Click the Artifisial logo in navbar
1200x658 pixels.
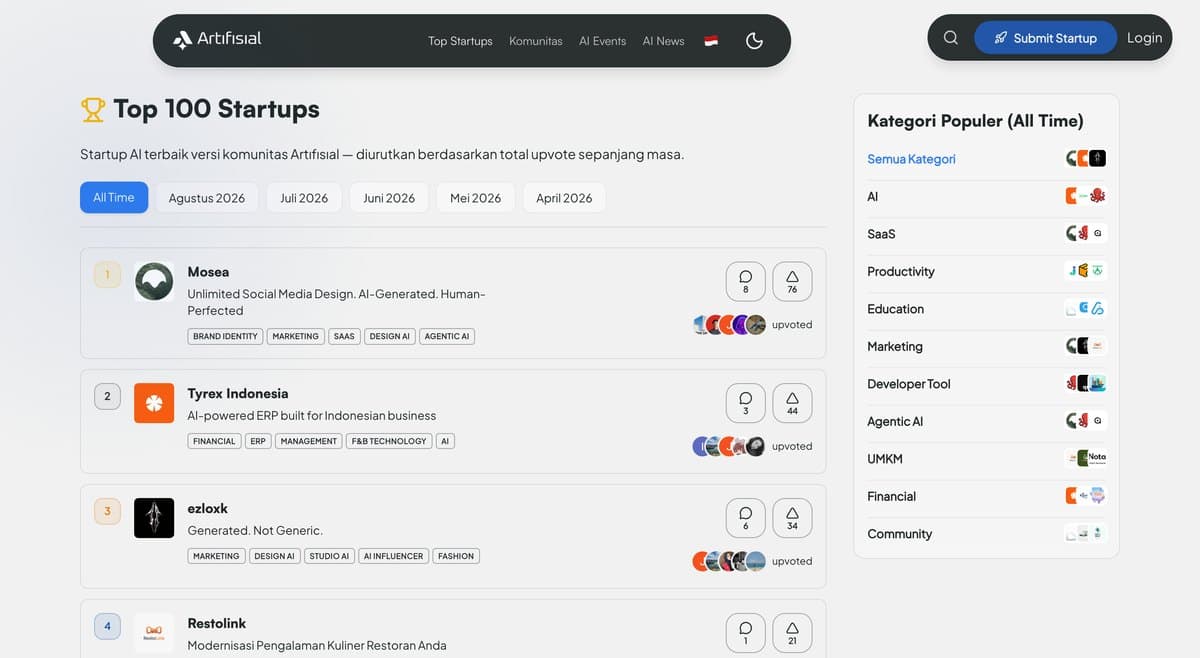(217, 39)
